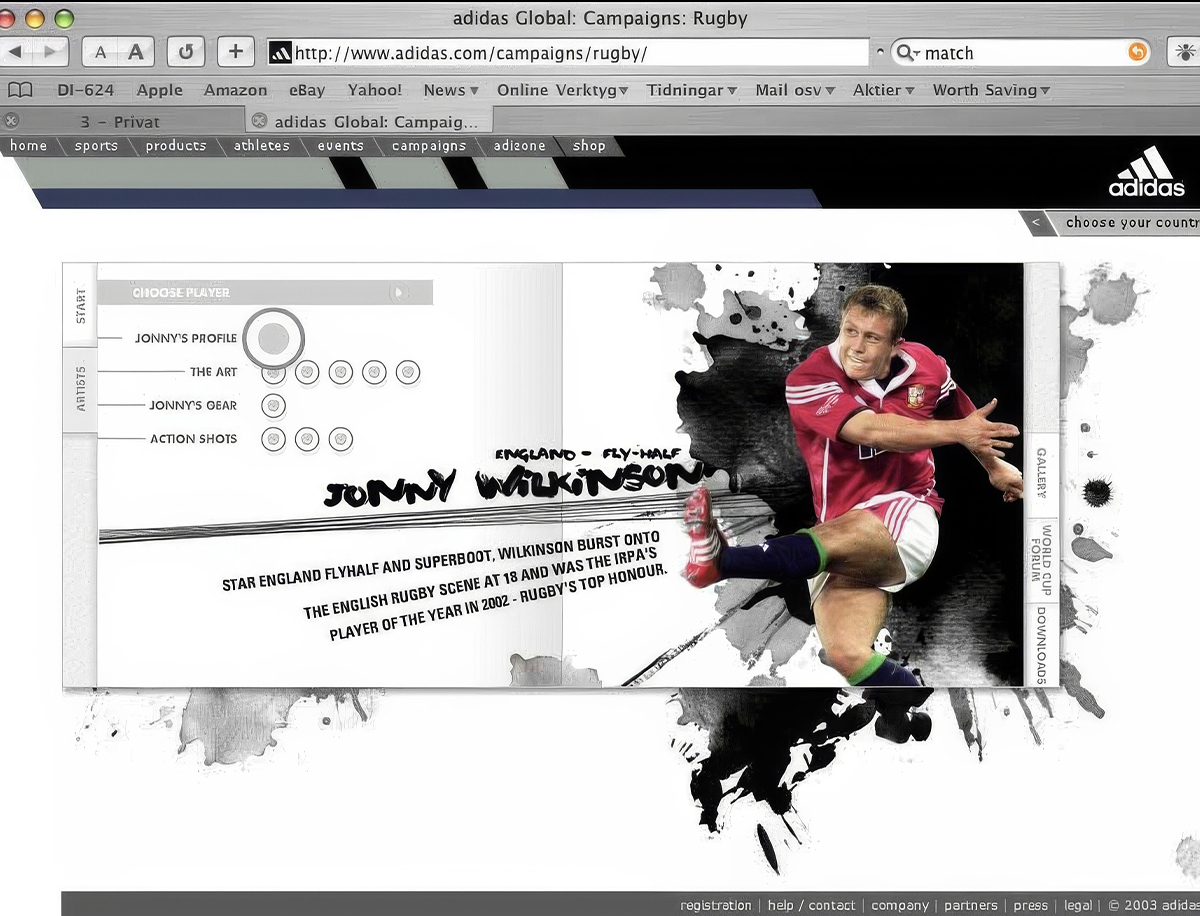Viewport: 1200px width, 916px height.
Task: Click the bug report icon in toolbar
Action: [x=1185, y=52]
